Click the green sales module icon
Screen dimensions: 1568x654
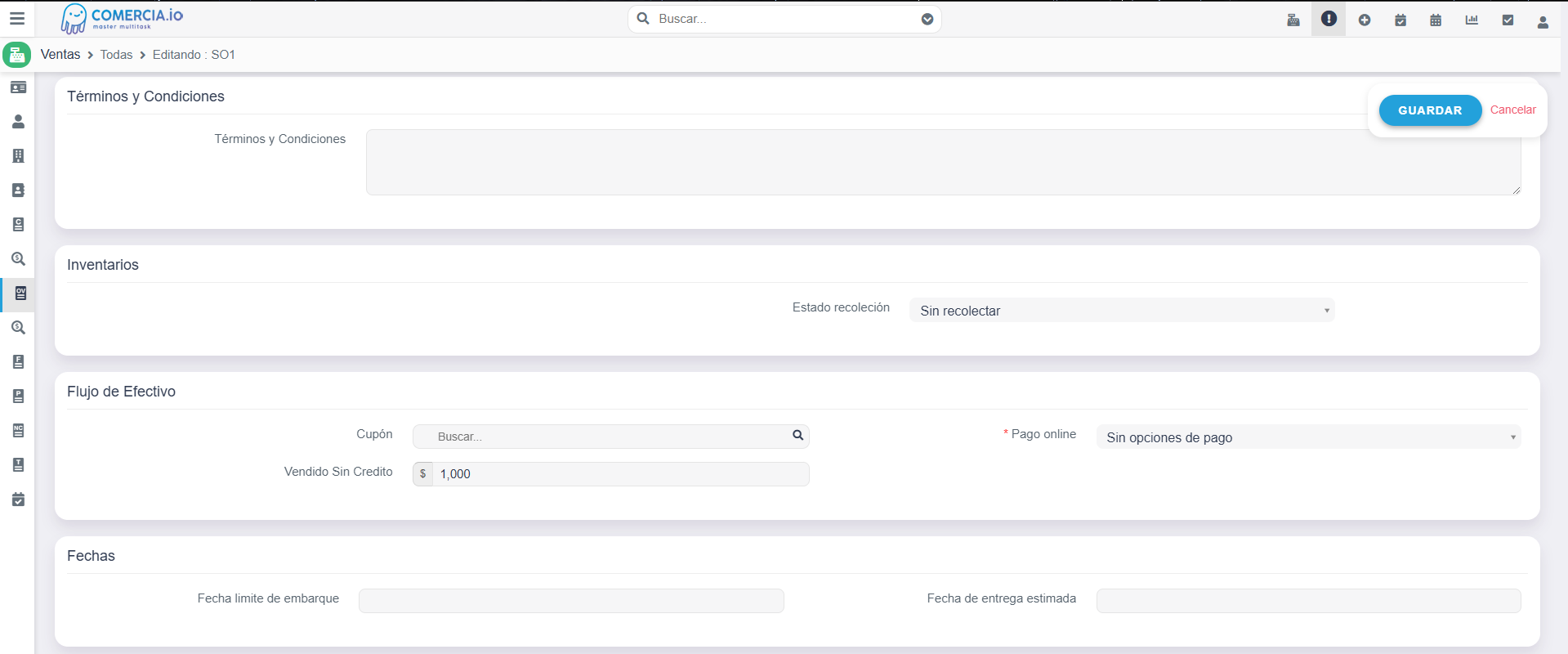(16, 55)
